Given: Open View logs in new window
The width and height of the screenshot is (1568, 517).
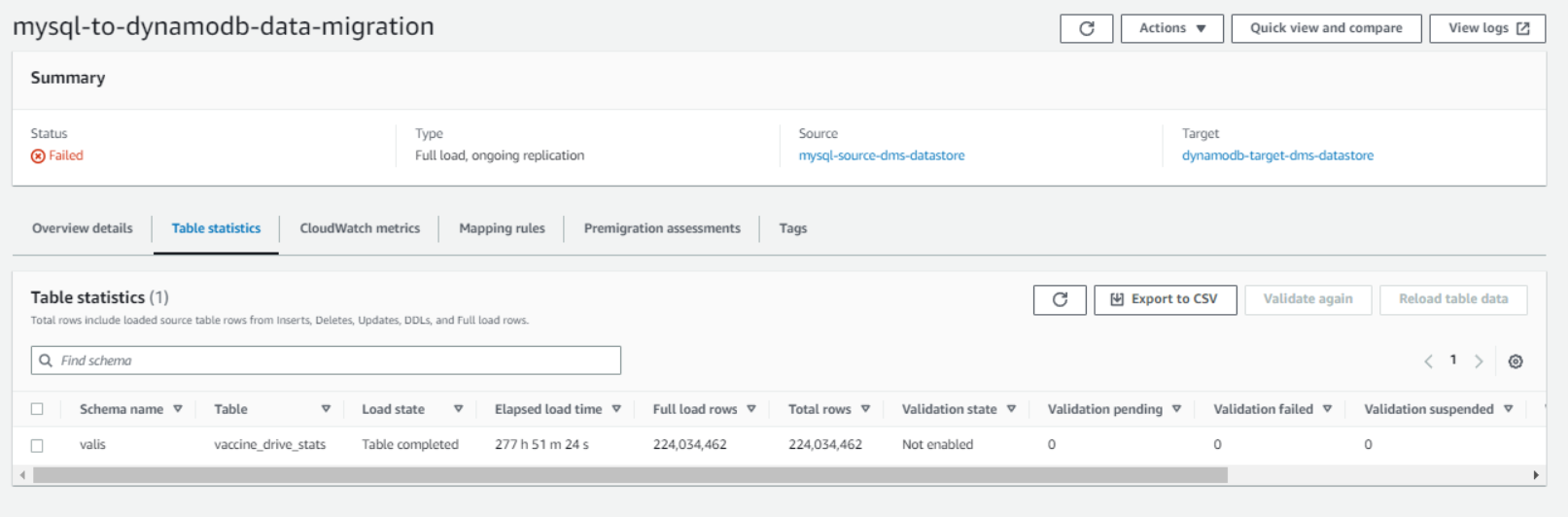Looking at the screenshot, I should pyautogui.click(x=1487, y=28).
